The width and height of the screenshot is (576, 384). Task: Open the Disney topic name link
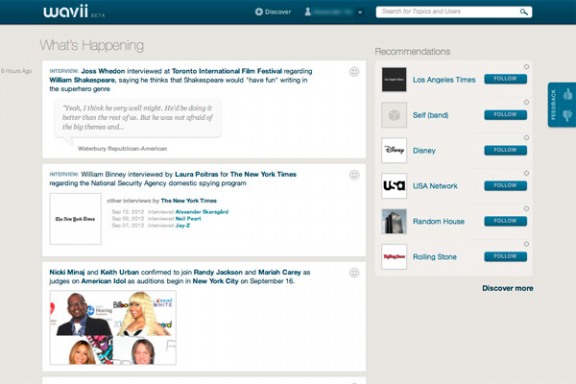(424, 151)
